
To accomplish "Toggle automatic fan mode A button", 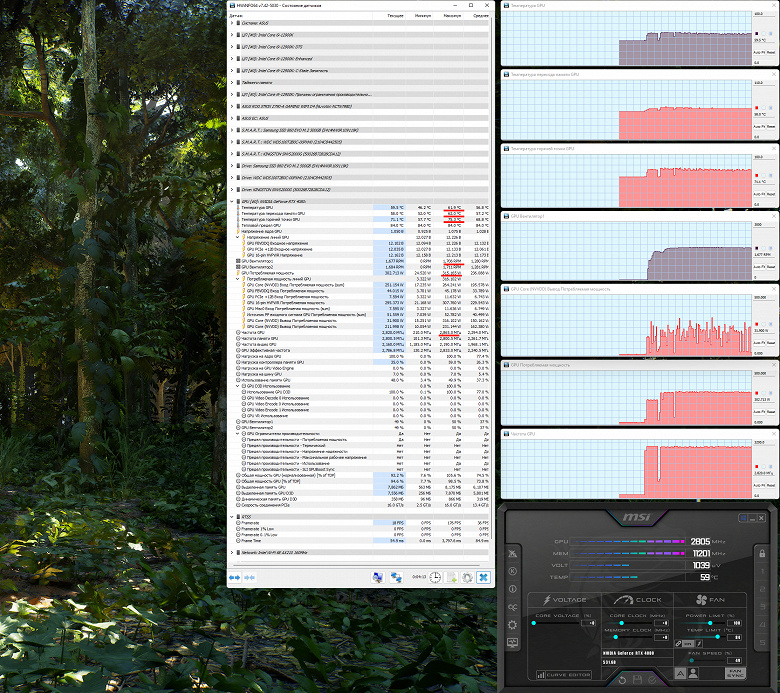I will [x=680, y=674].
